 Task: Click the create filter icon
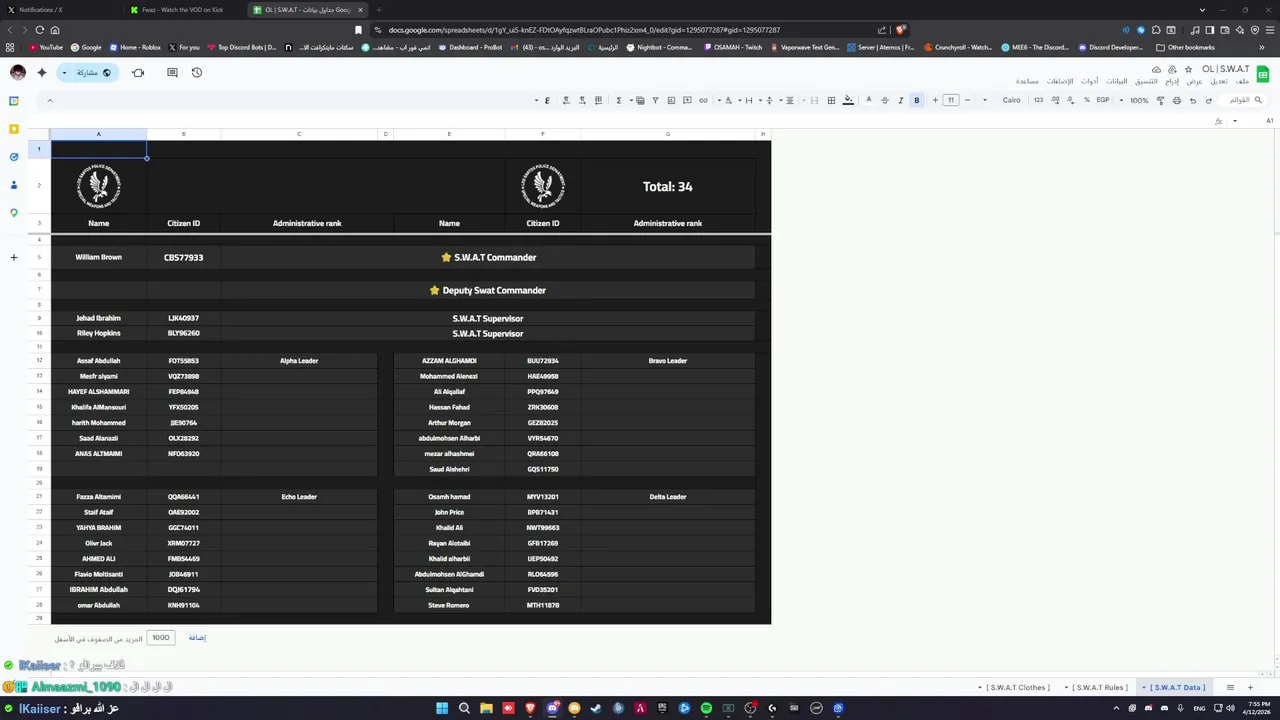656,100
